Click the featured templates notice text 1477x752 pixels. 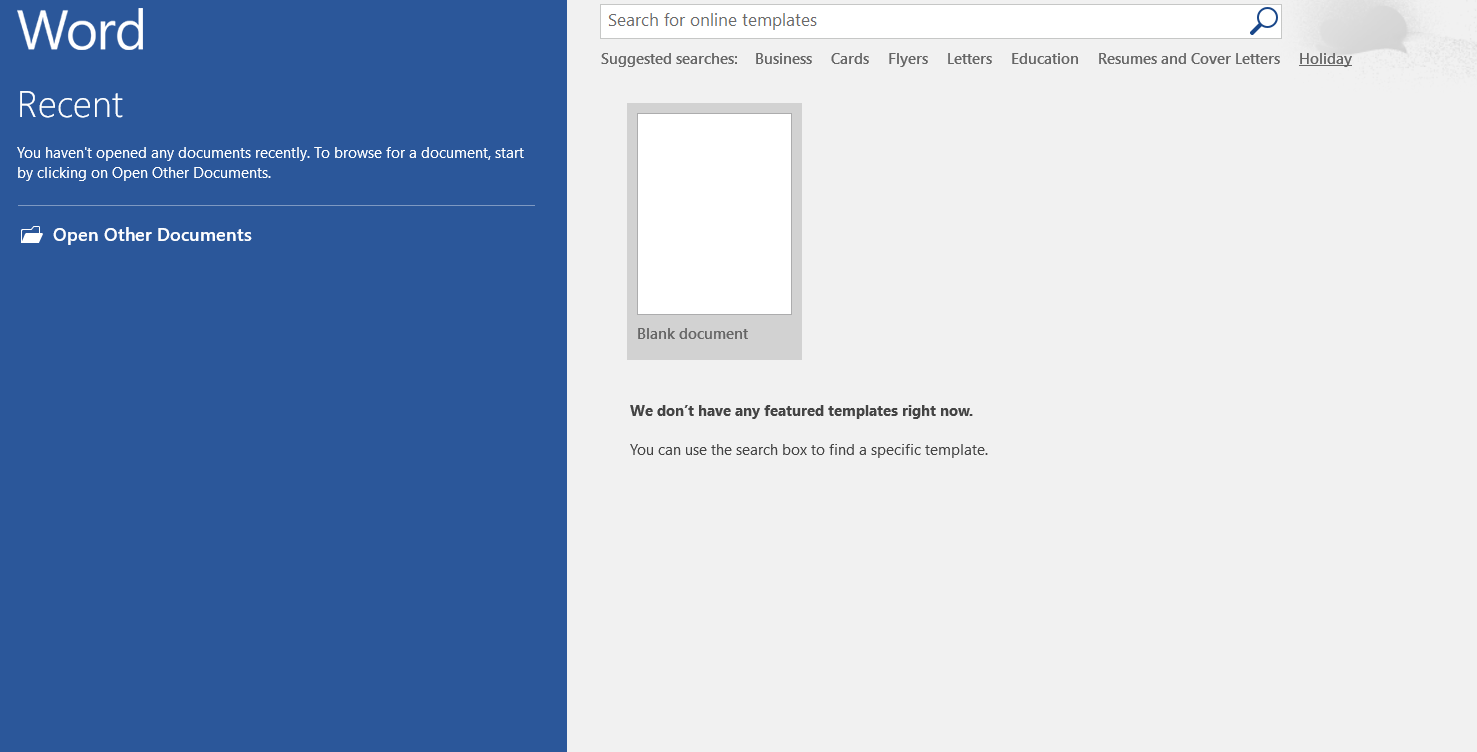tap(801, 410)
